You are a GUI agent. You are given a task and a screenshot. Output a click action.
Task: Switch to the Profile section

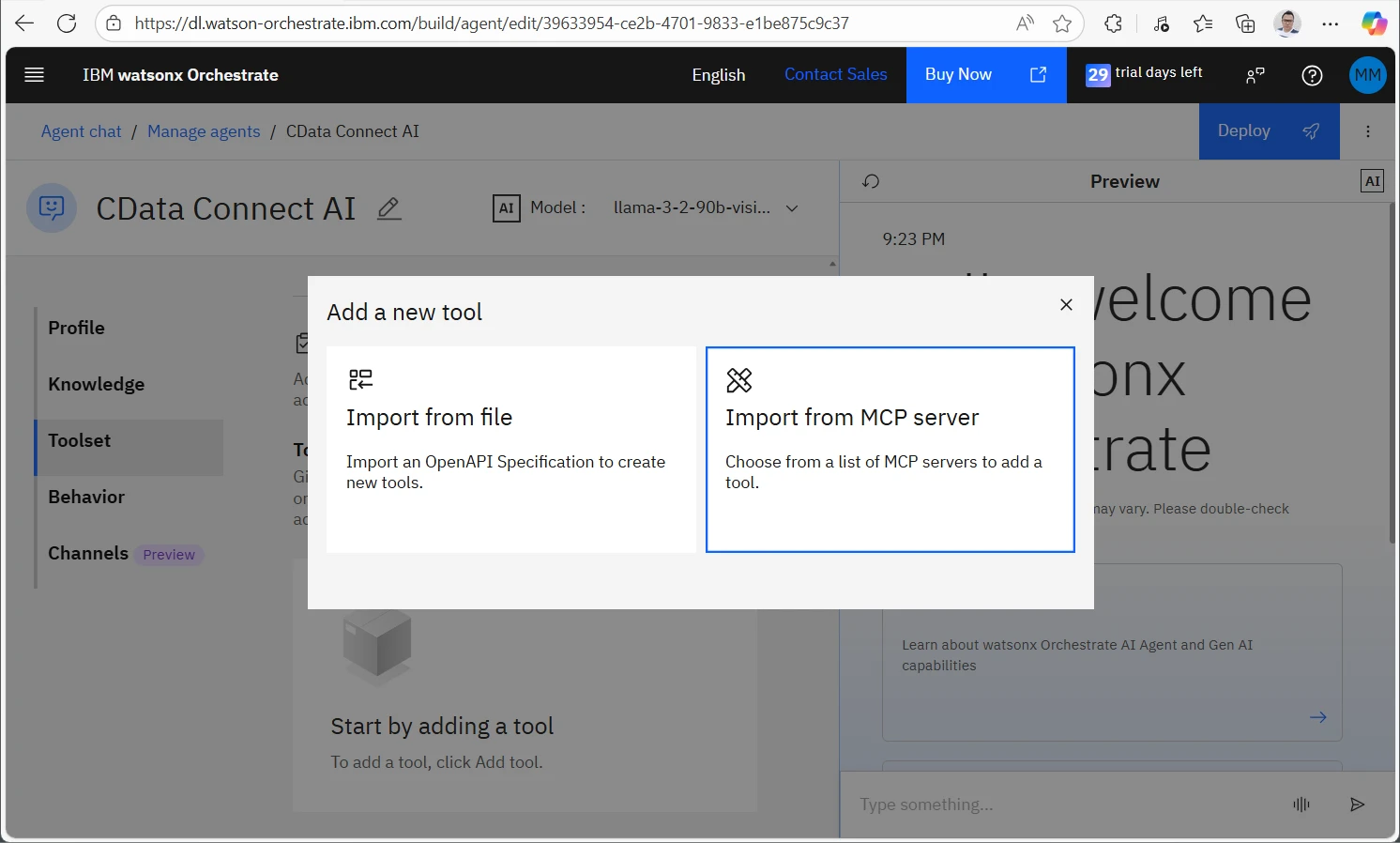[x=77, y=328]
